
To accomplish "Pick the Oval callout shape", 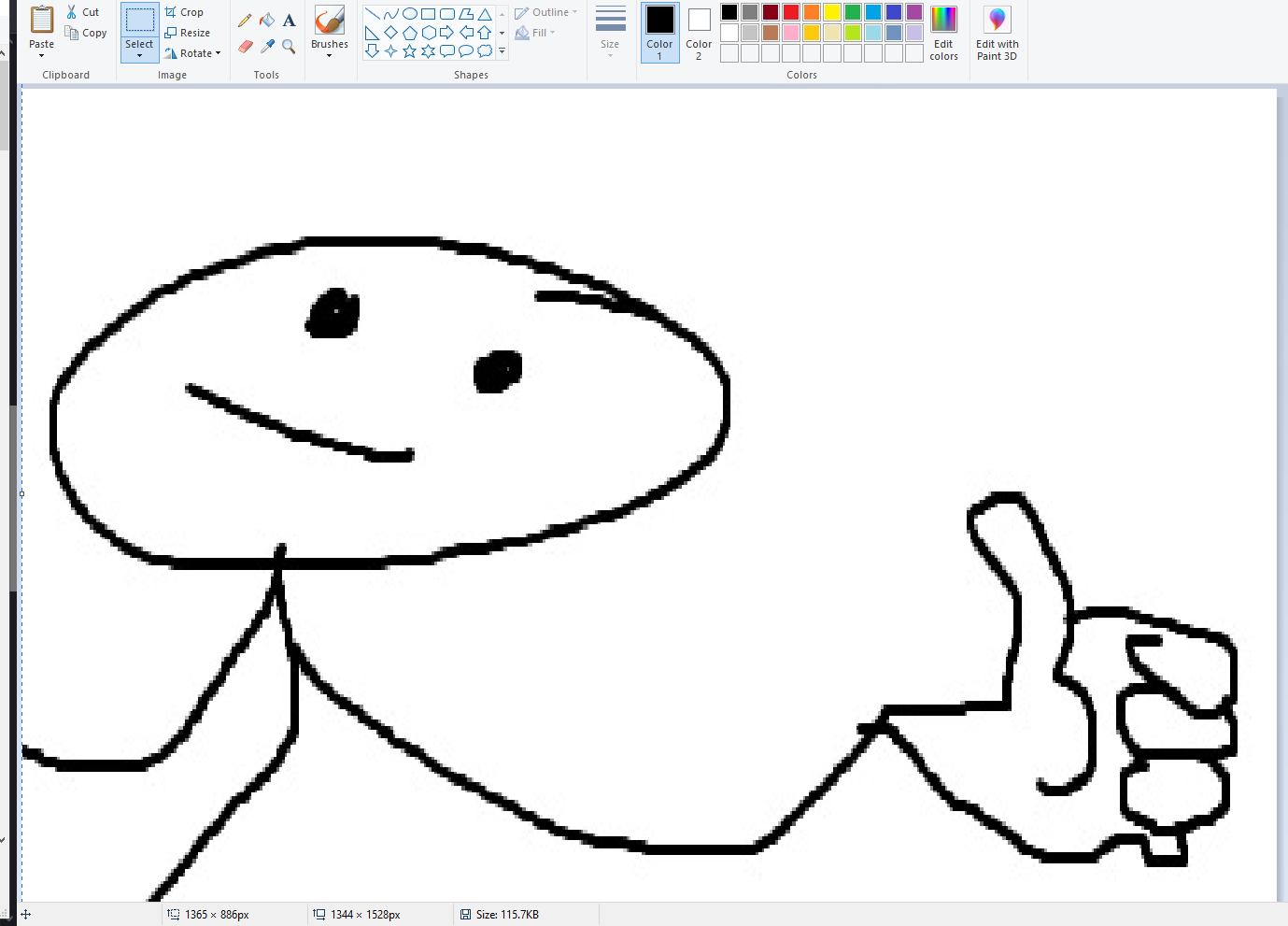I will [466, 51].
